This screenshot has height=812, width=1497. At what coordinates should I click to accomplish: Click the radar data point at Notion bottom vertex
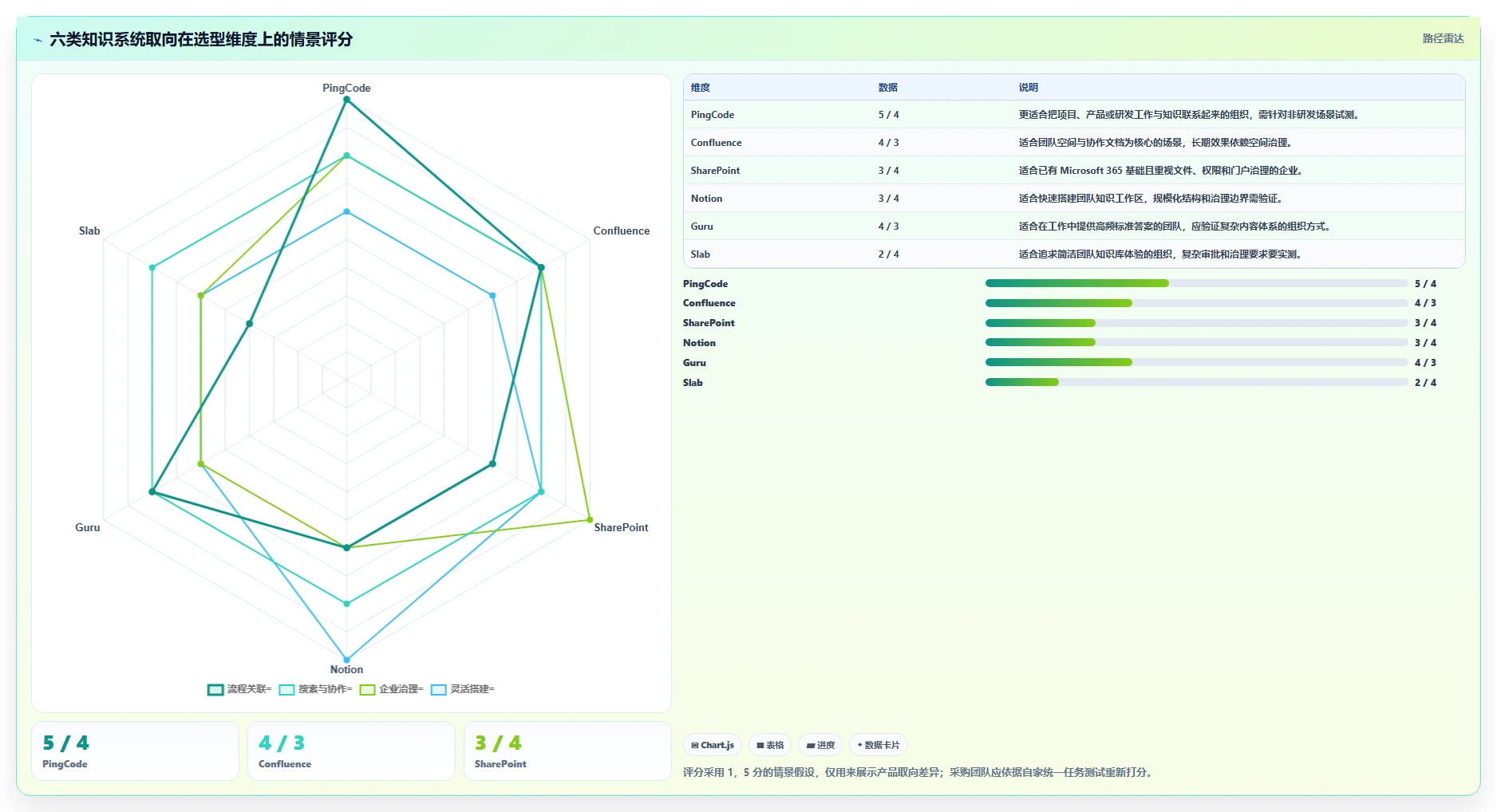[x=346, y=660]
